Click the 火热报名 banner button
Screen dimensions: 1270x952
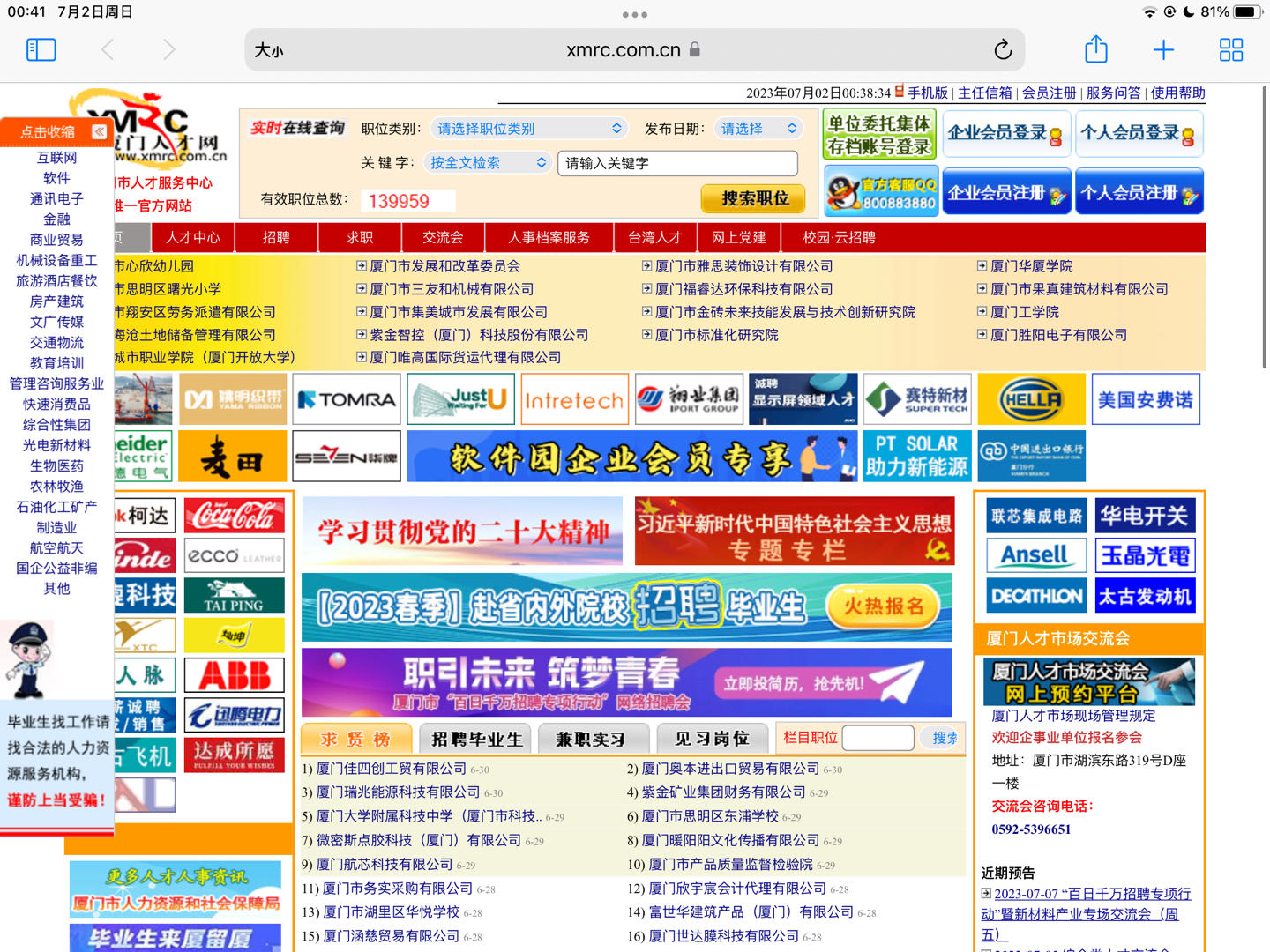[884, 606]
